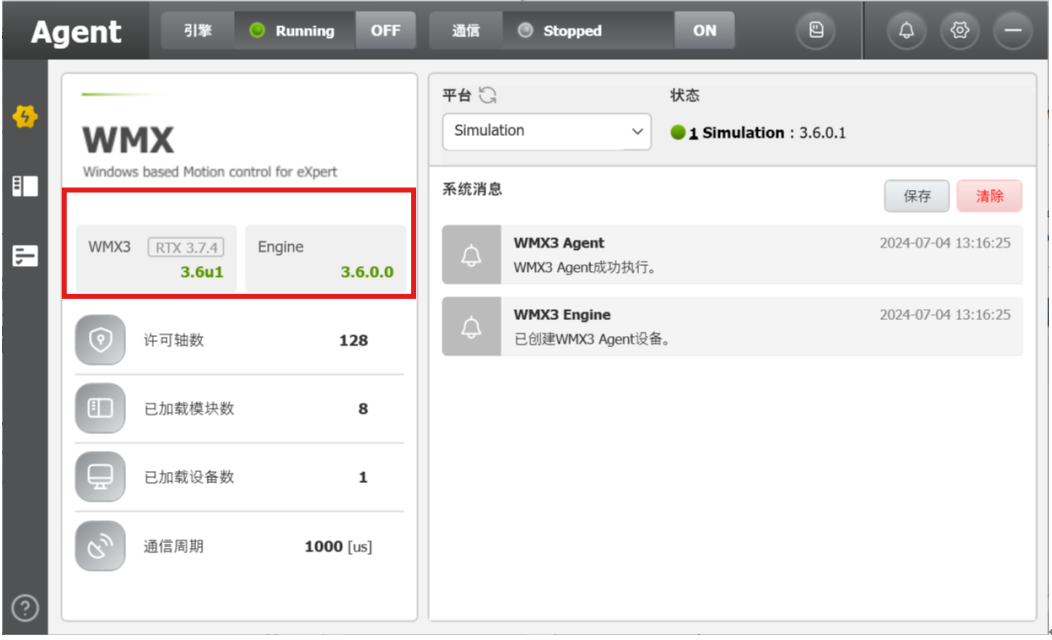Select the WMX3 Agent message text
Image resolution: width=1052 pixels, height=640 pixels.
click(584, 267)
